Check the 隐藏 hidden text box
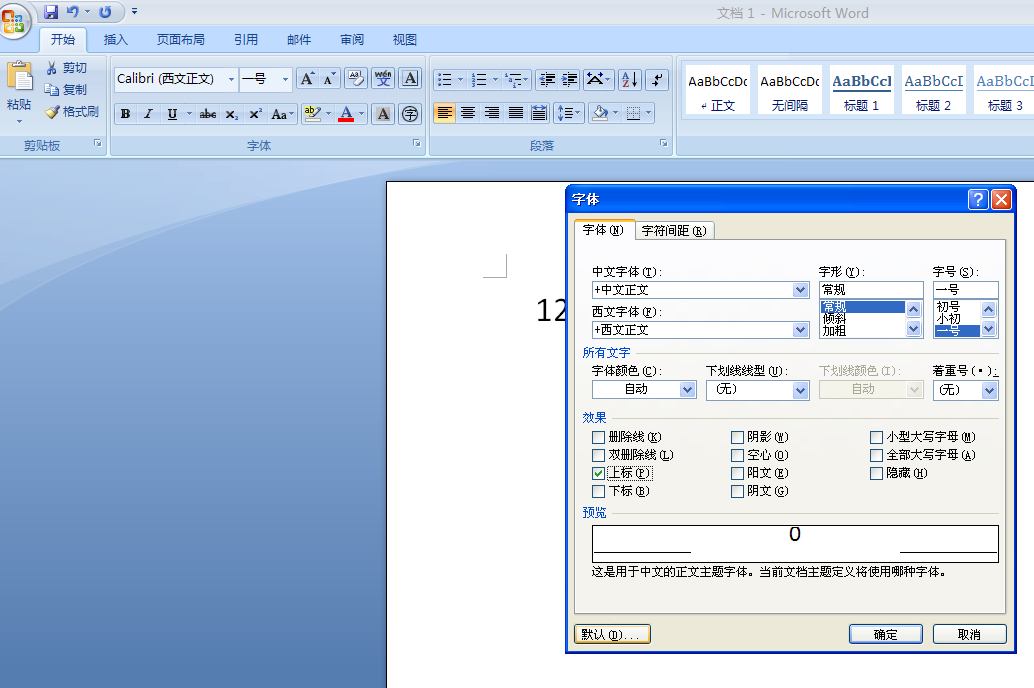 pyautogui.click(x=876, y=473)
